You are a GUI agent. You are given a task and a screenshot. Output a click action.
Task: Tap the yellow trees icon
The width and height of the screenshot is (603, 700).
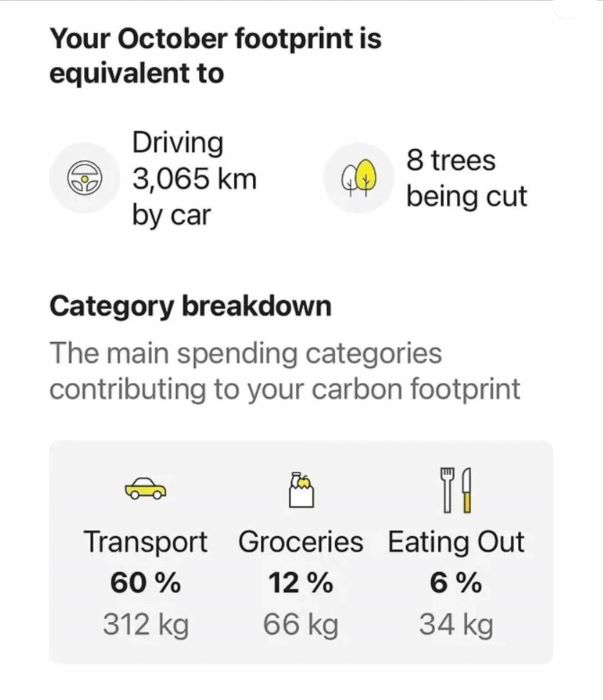359,178
